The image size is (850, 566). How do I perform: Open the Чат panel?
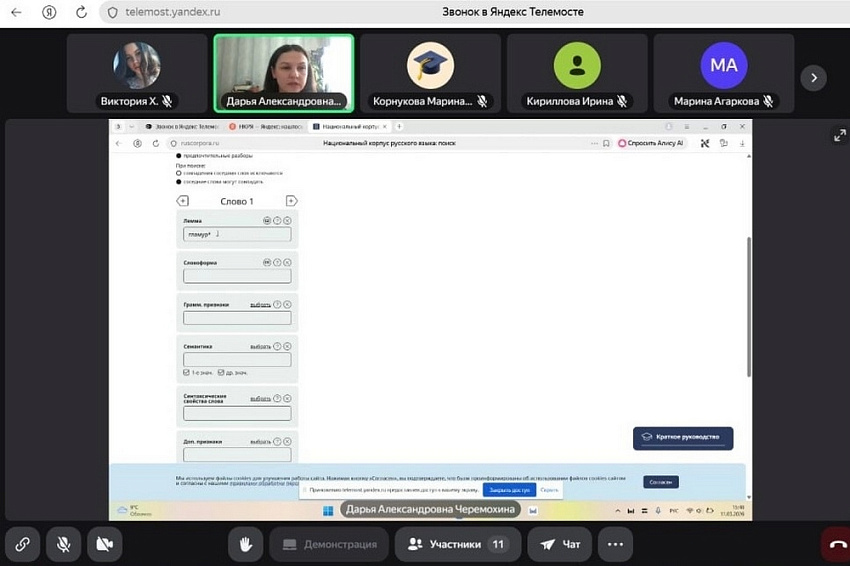(x=560, y=544)
